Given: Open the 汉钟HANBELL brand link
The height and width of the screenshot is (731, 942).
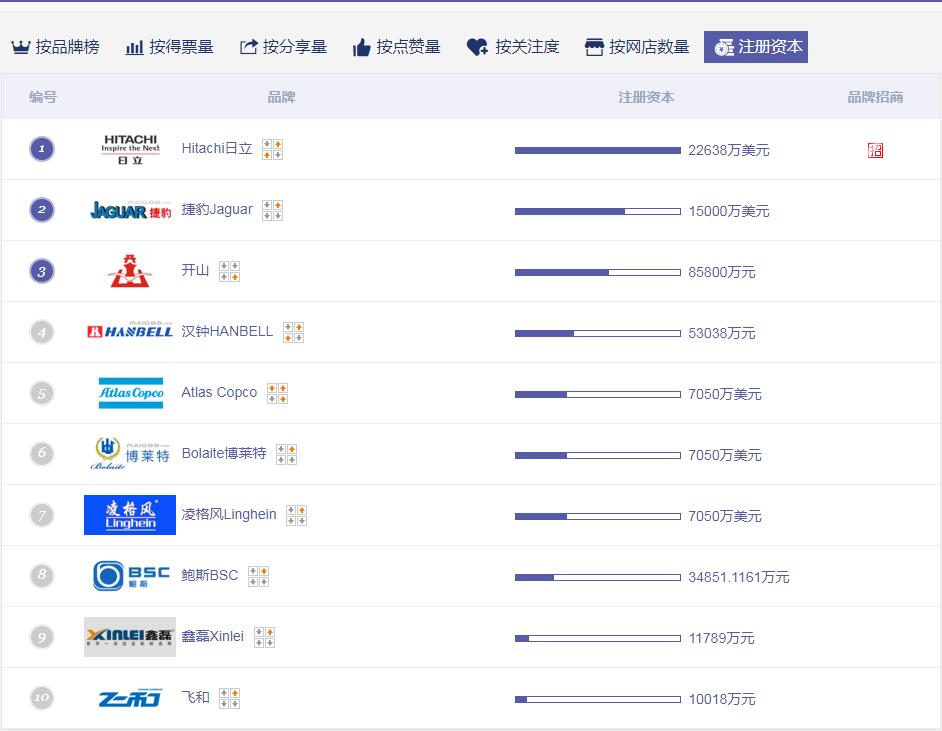Looking at the screenshot, I should click(227, 331).
